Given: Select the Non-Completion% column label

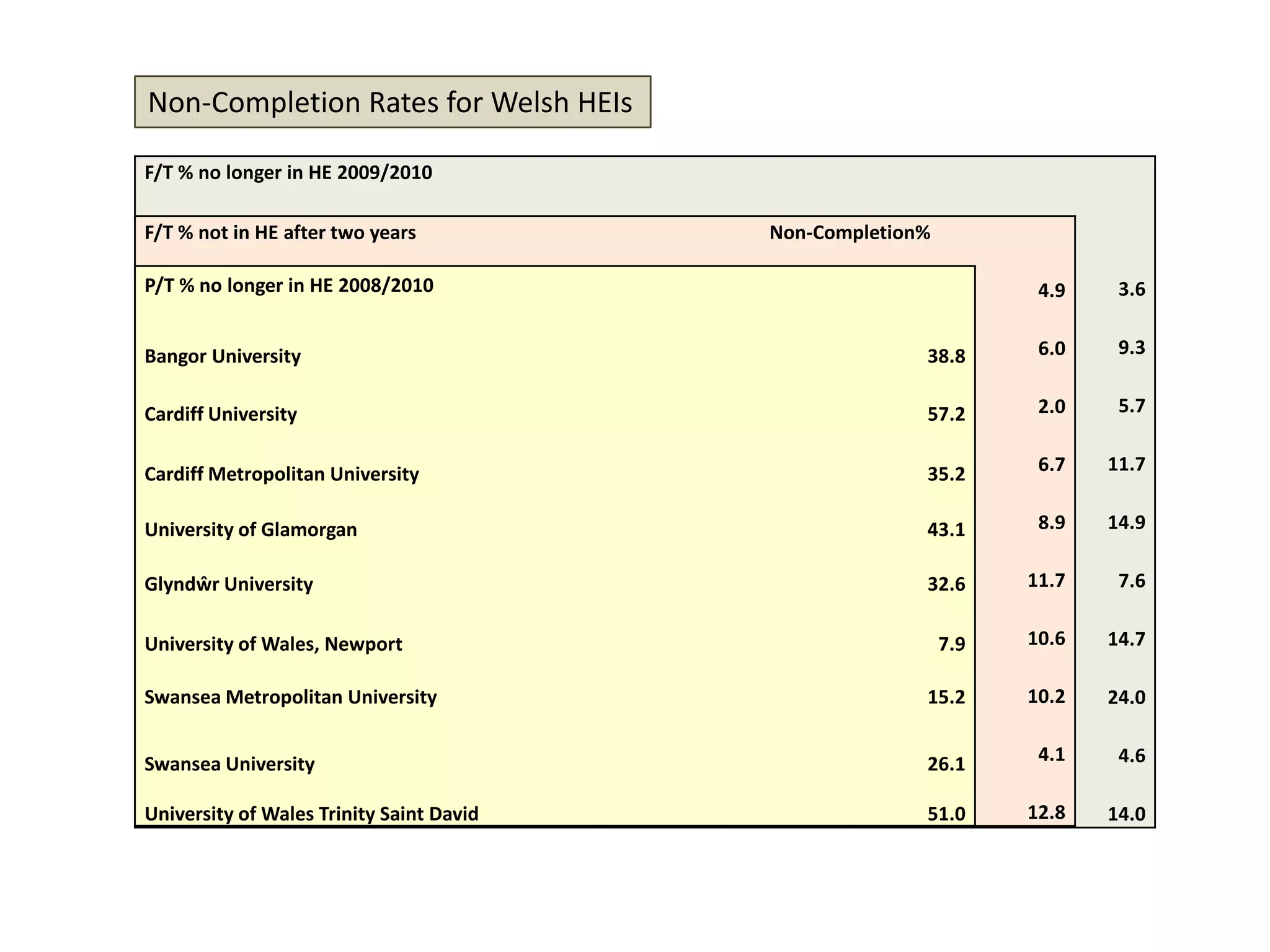Looking at the screenshot, I should pyautogui.click(x=850, y=232).
